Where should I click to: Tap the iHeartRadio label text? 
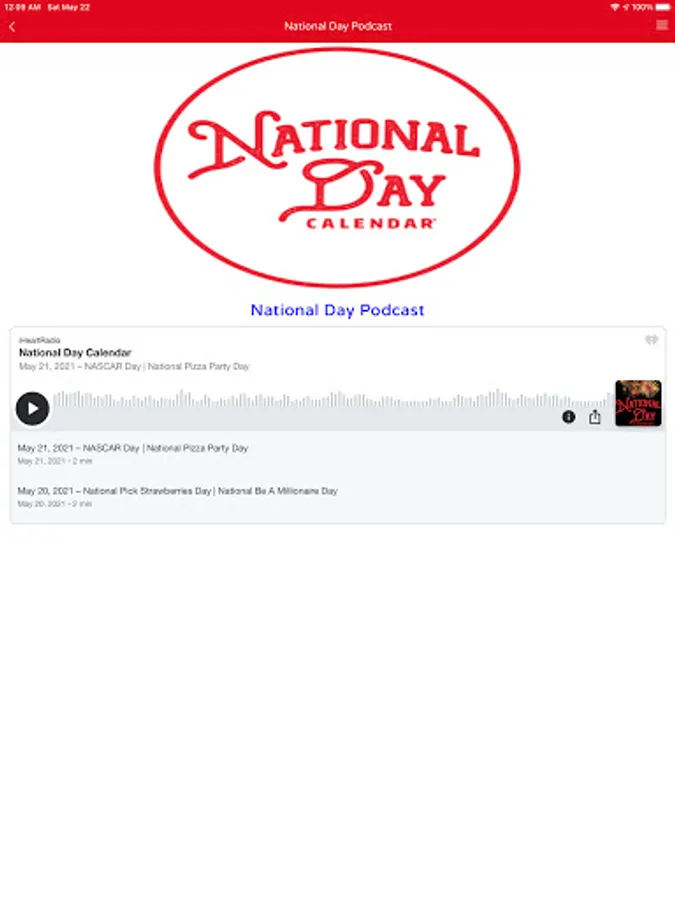[40, 340]
